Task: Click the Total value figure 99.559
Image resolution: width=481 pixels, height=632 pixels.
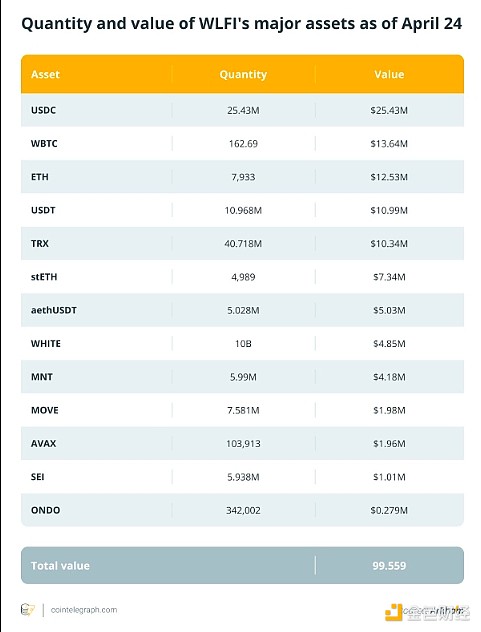Action: (x=389, y=565)
